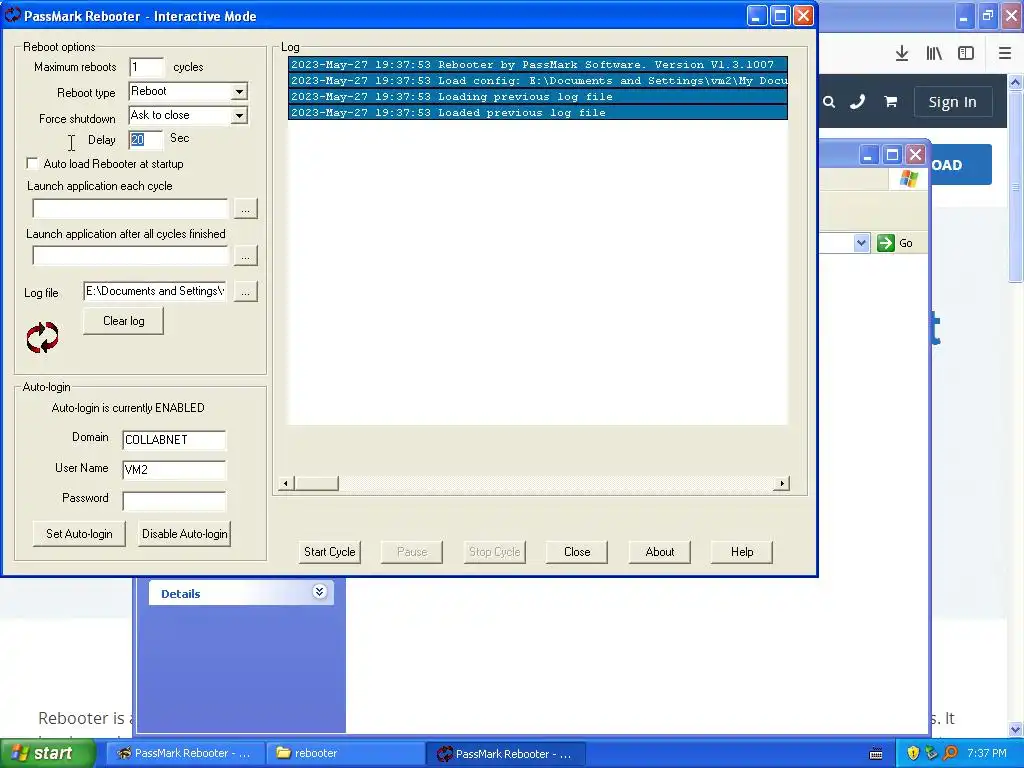
Task: Open the Force shutdown dropdown
Action: click(x=239, y=116)
